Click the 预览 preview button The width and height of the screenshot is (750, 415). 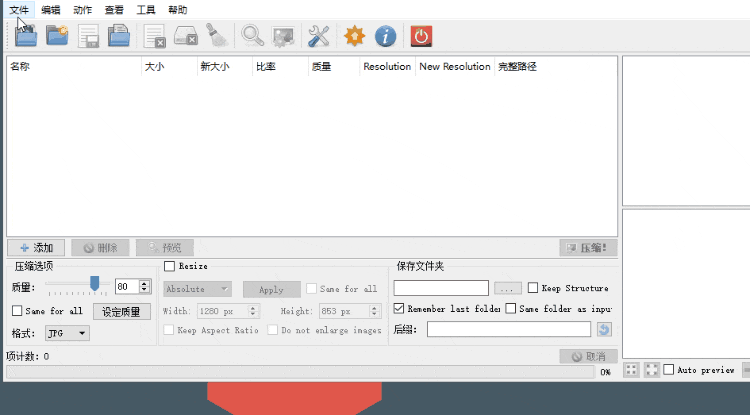point(165,248)
